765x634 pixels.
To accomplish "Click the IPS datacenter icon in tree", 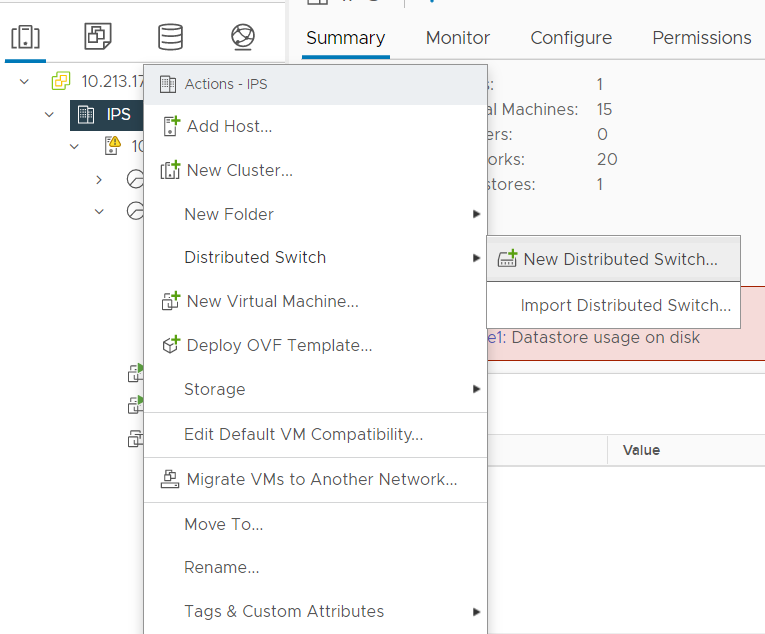I will [86, 114].
